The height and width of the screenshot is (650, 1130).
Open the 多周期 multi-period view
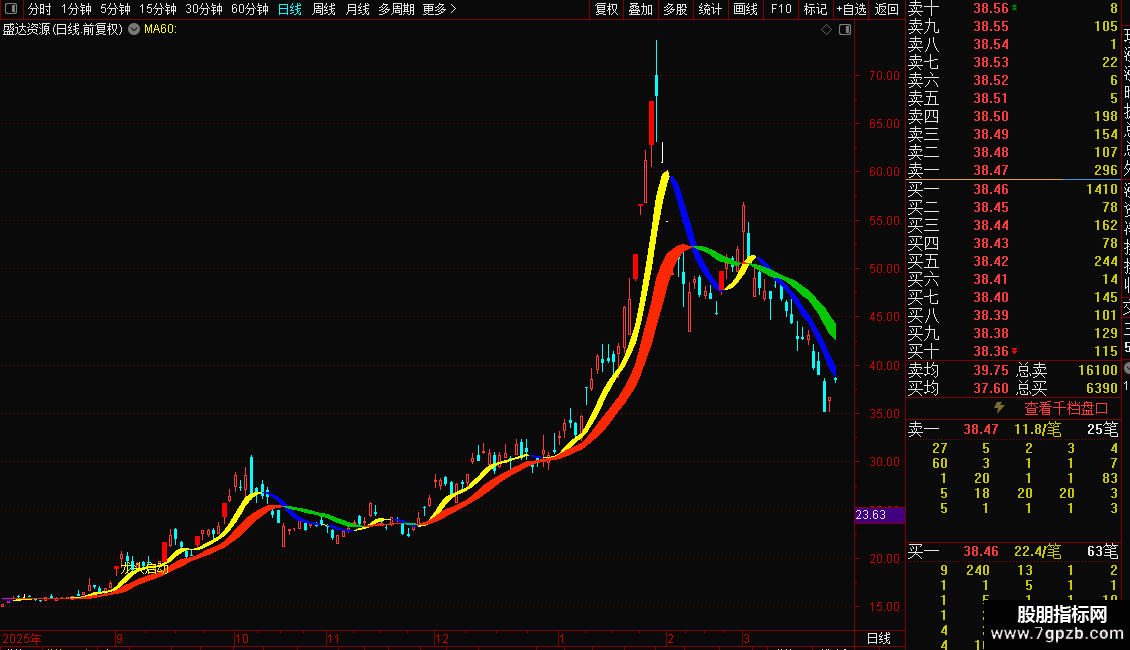[x=396, y=9]
